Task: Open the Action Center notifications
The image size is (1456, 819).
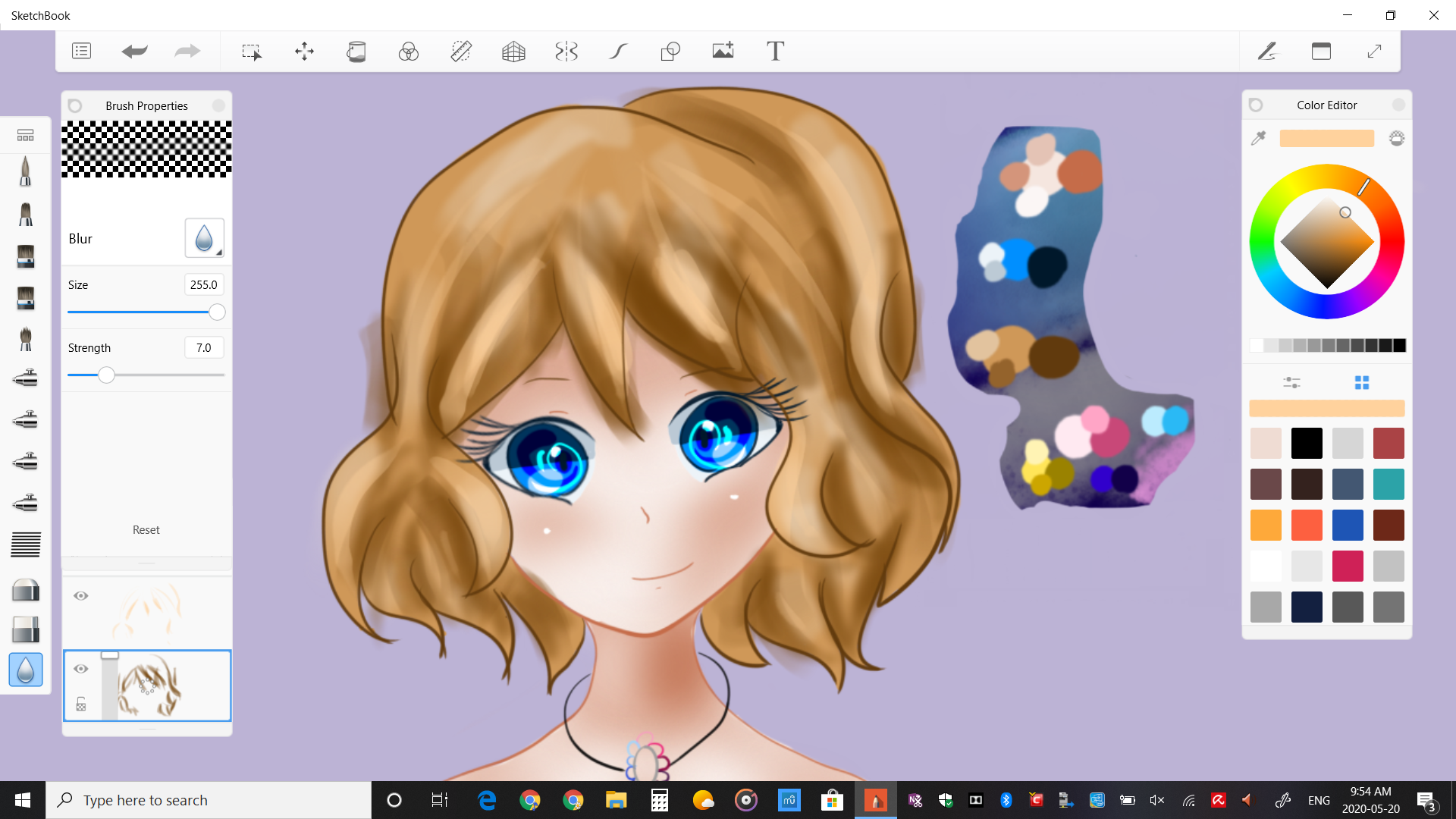Action: pyautogui.click(x=1426, y=801)
